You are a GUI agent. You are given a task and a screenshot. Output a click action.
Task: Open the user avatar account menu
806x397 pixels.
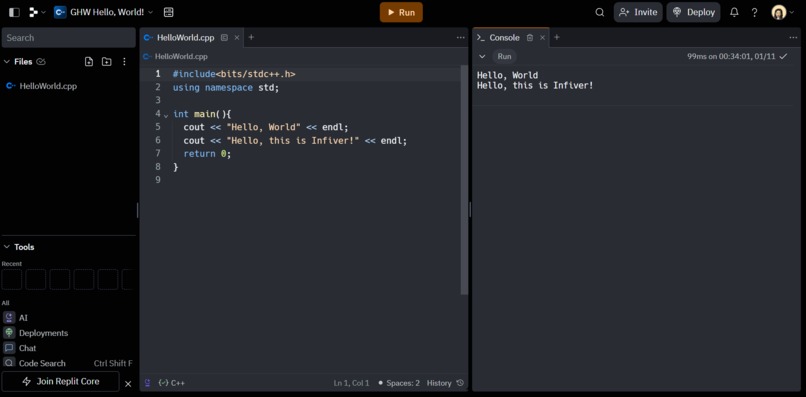[782, 12]
